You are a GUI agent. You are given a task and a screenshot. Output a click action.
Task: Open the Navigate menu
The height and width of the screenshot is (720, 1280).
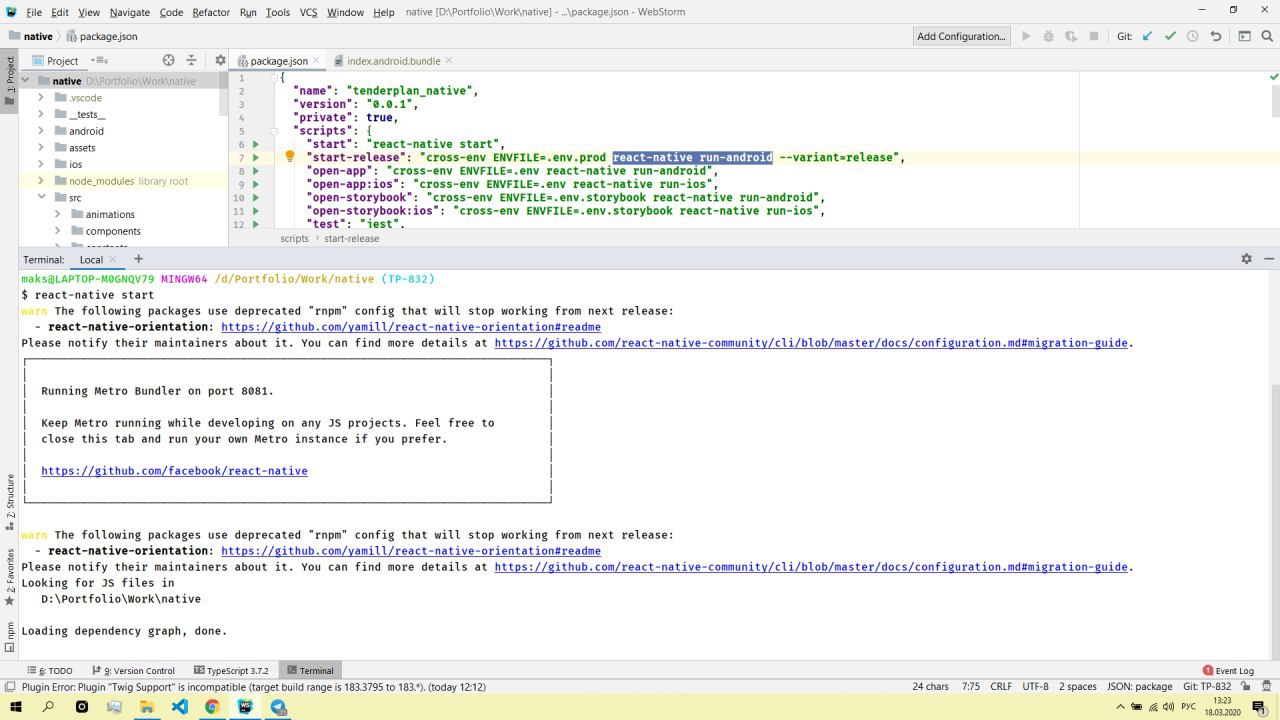tap(129, 12)
